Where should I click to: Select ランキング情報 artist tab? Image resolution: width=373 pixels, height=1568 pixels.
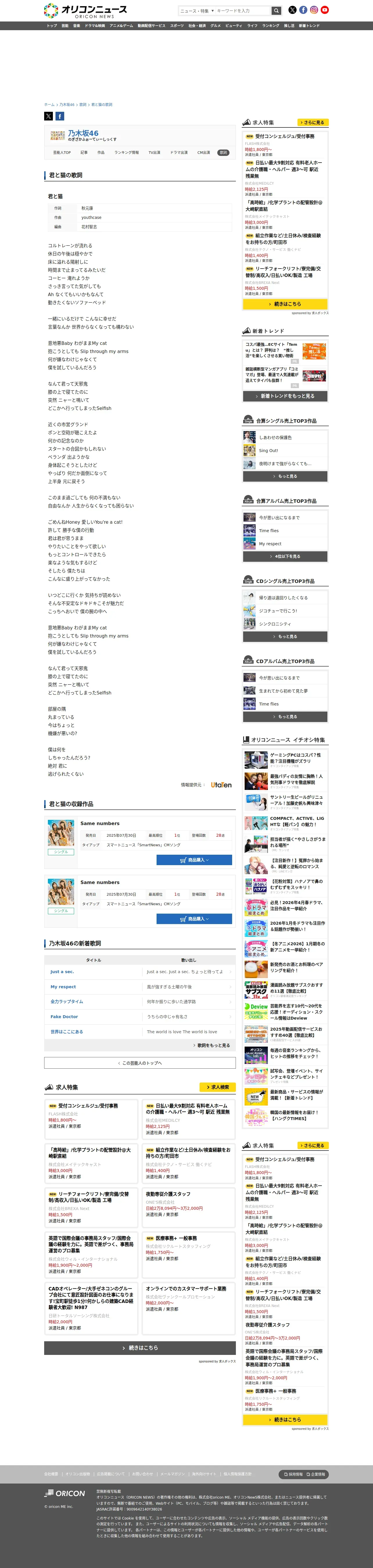pyautogui.click(x=127, y=153)
